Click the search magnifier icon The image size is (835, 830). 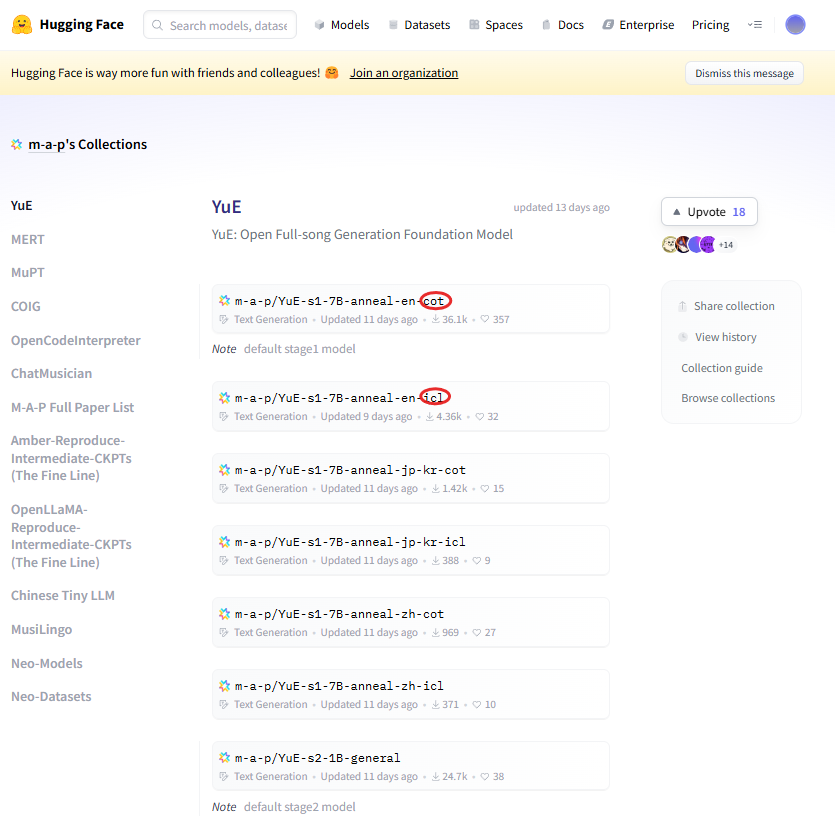[x=157, y=25]
